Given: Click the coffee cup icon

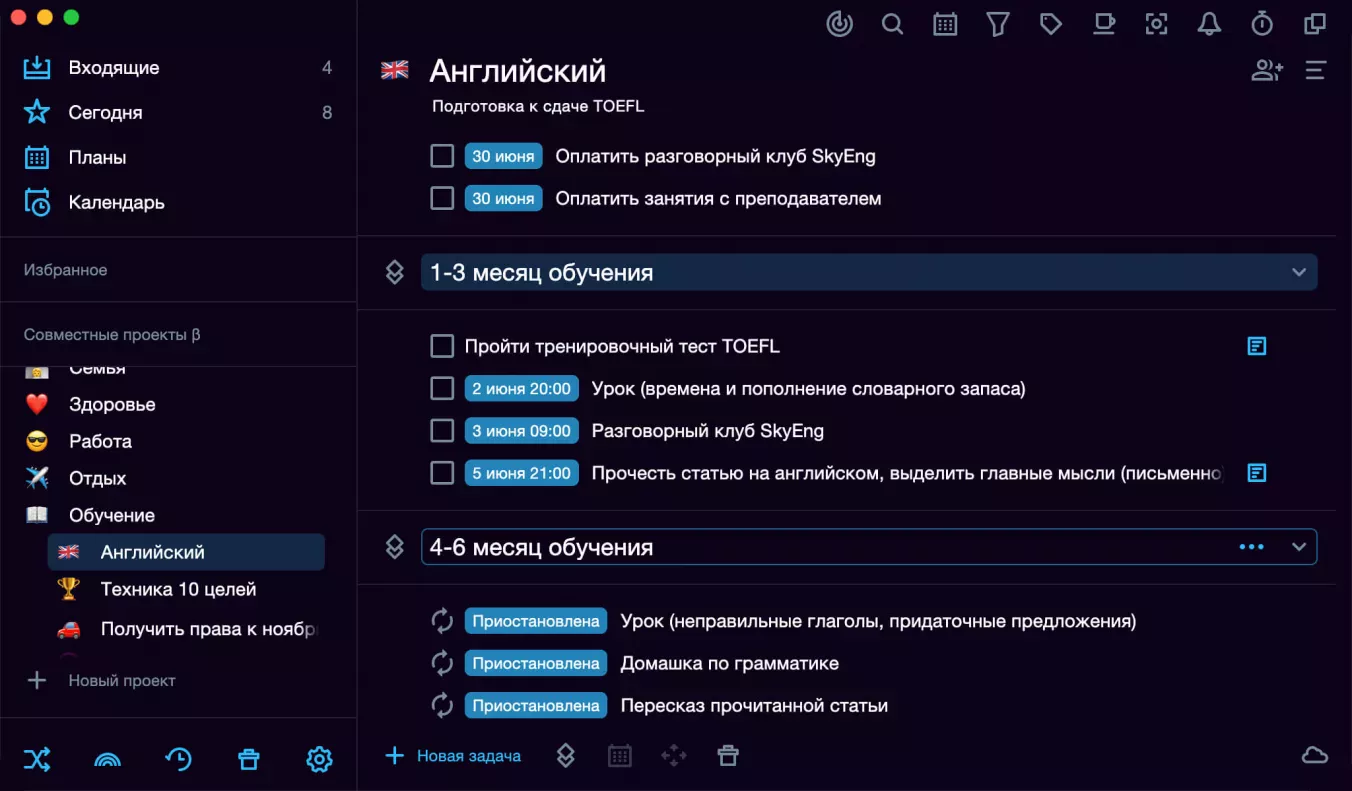Looking at the screenshot, I should 1104,24.
